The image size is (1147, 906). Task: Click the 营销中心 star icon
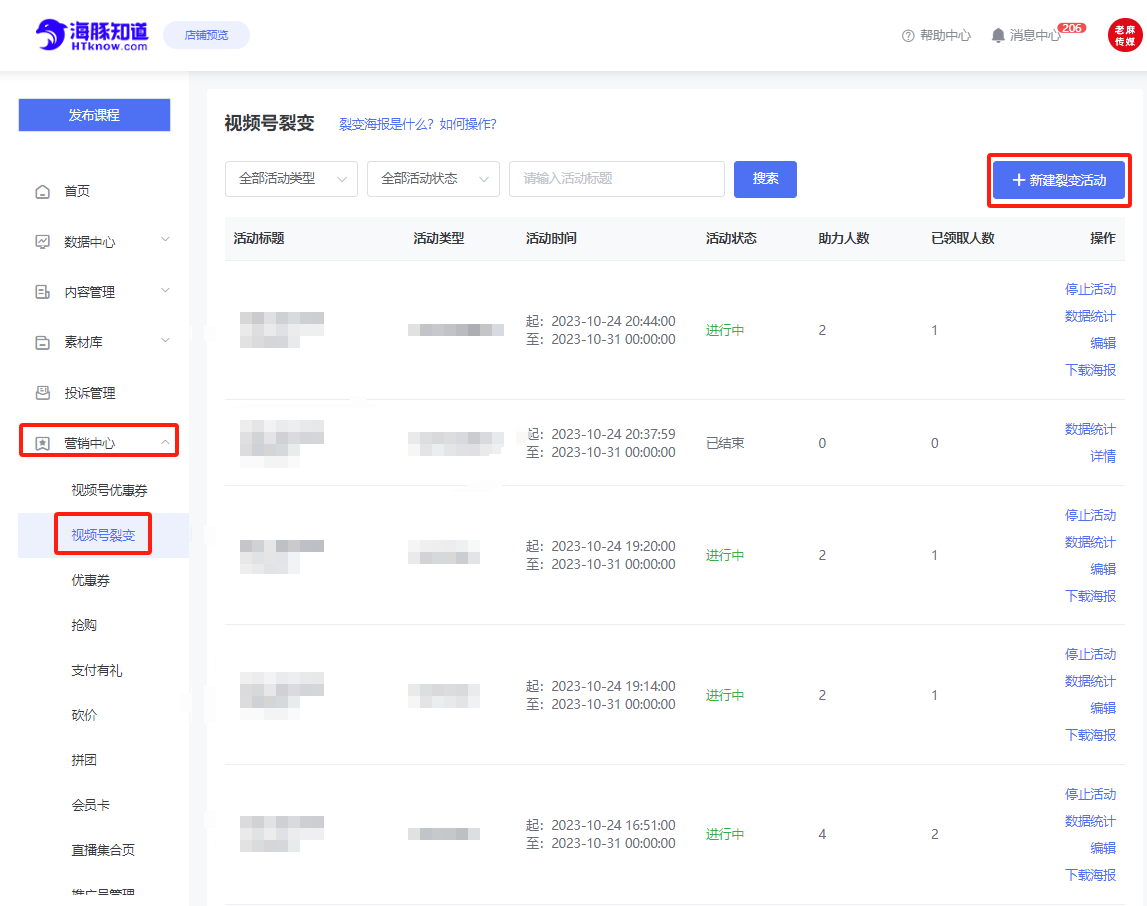pyautogui.click(x=42, y=443)
